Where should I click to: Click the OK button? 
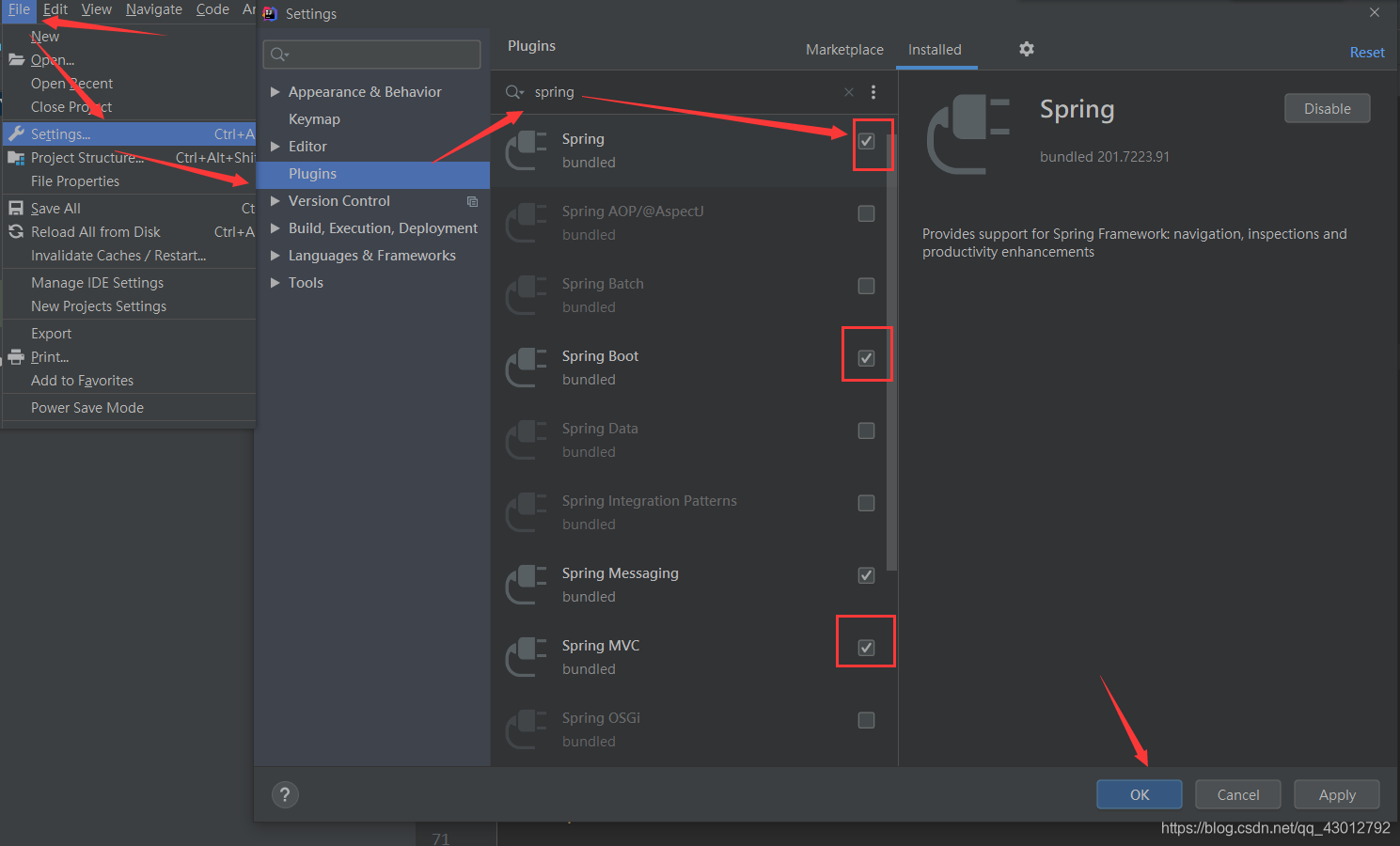[1140, 794]
